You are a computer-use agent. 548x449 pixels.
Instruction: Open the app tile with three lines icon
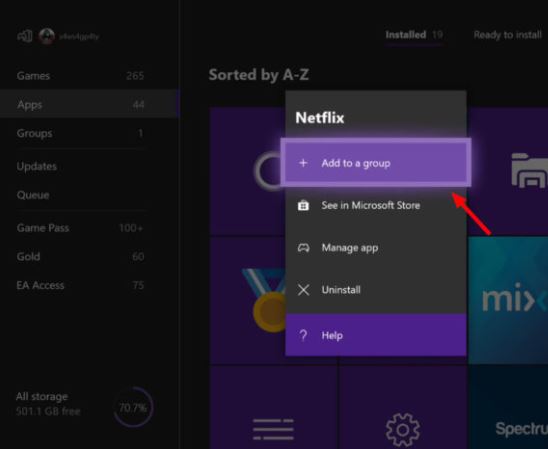[273, 407]
